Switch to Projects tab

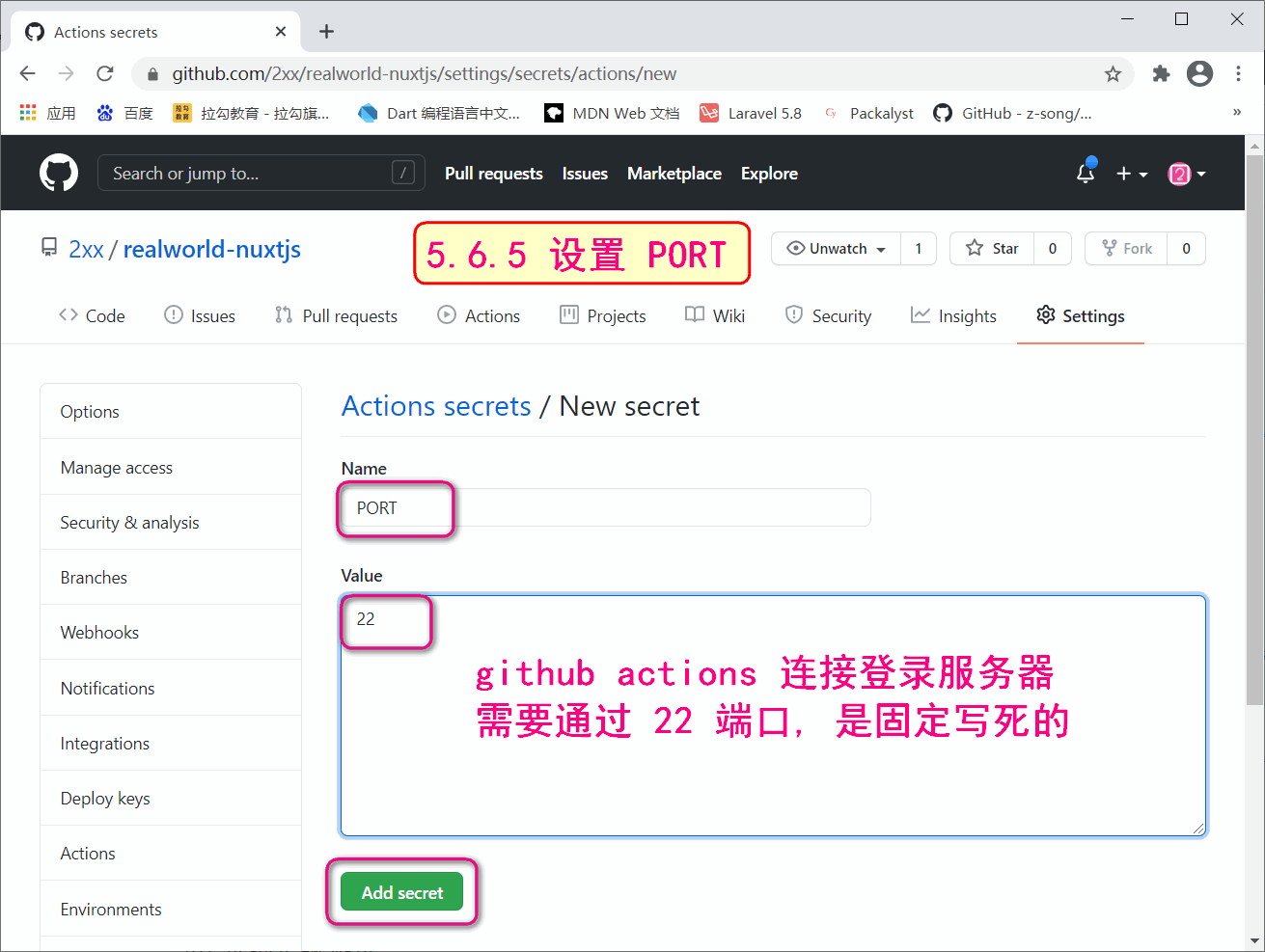click(603, 315)
